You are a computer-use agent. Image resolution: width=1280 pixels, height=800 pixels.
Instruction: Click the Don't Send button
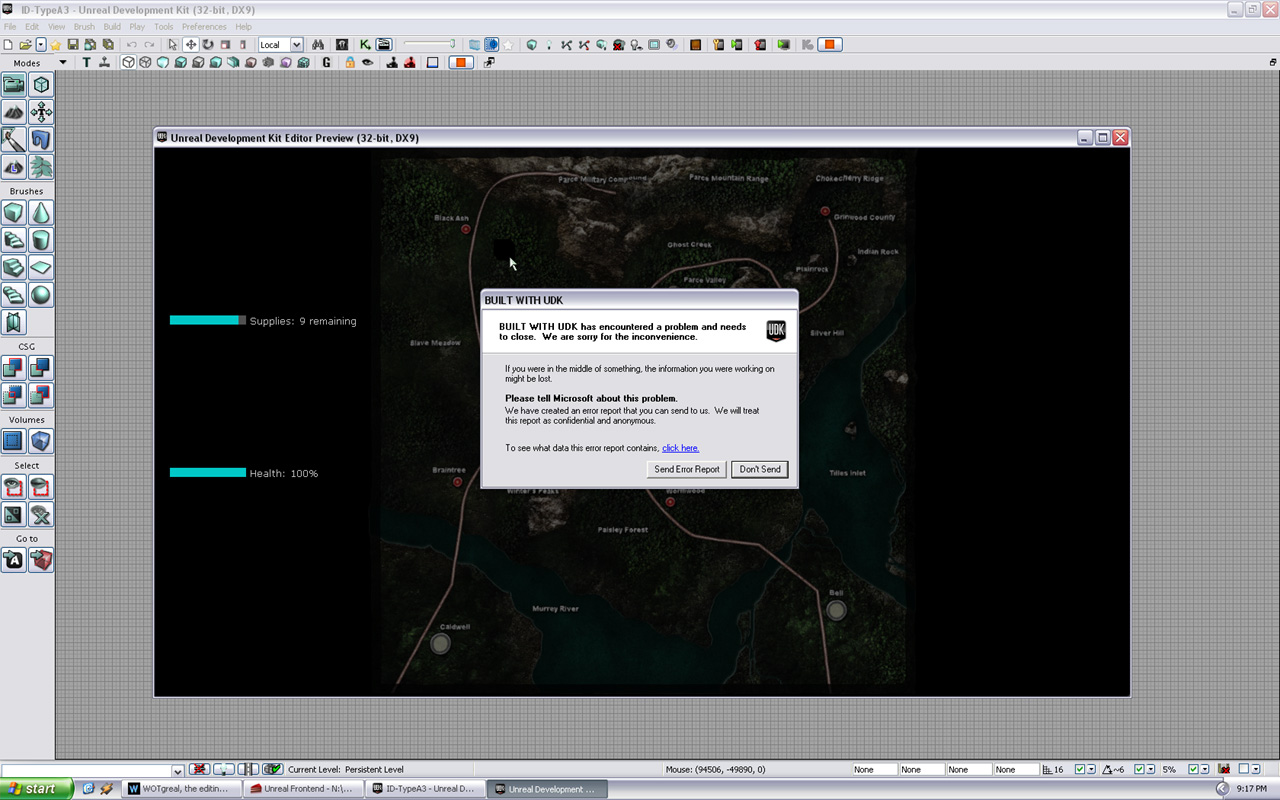[x=759, y=469]
